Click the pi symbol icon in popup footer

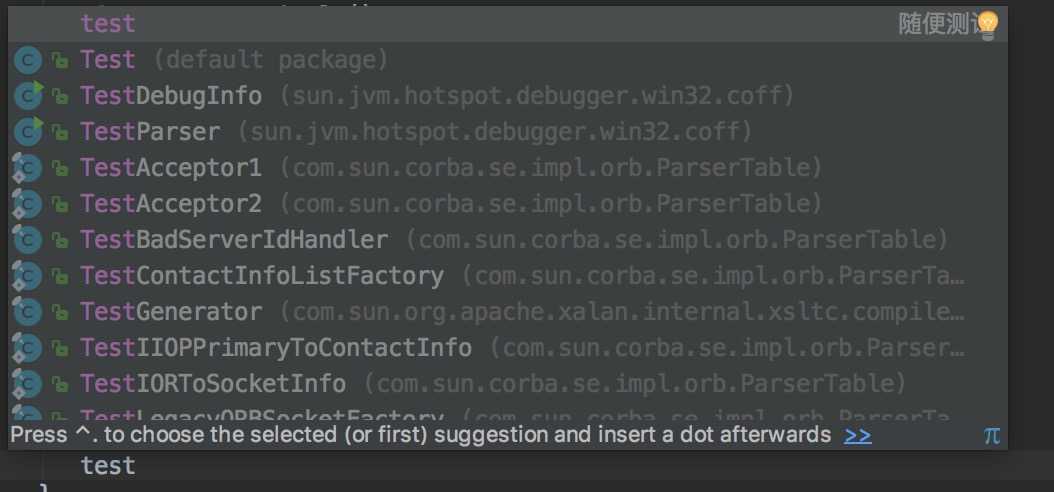(x=991, y=436)
